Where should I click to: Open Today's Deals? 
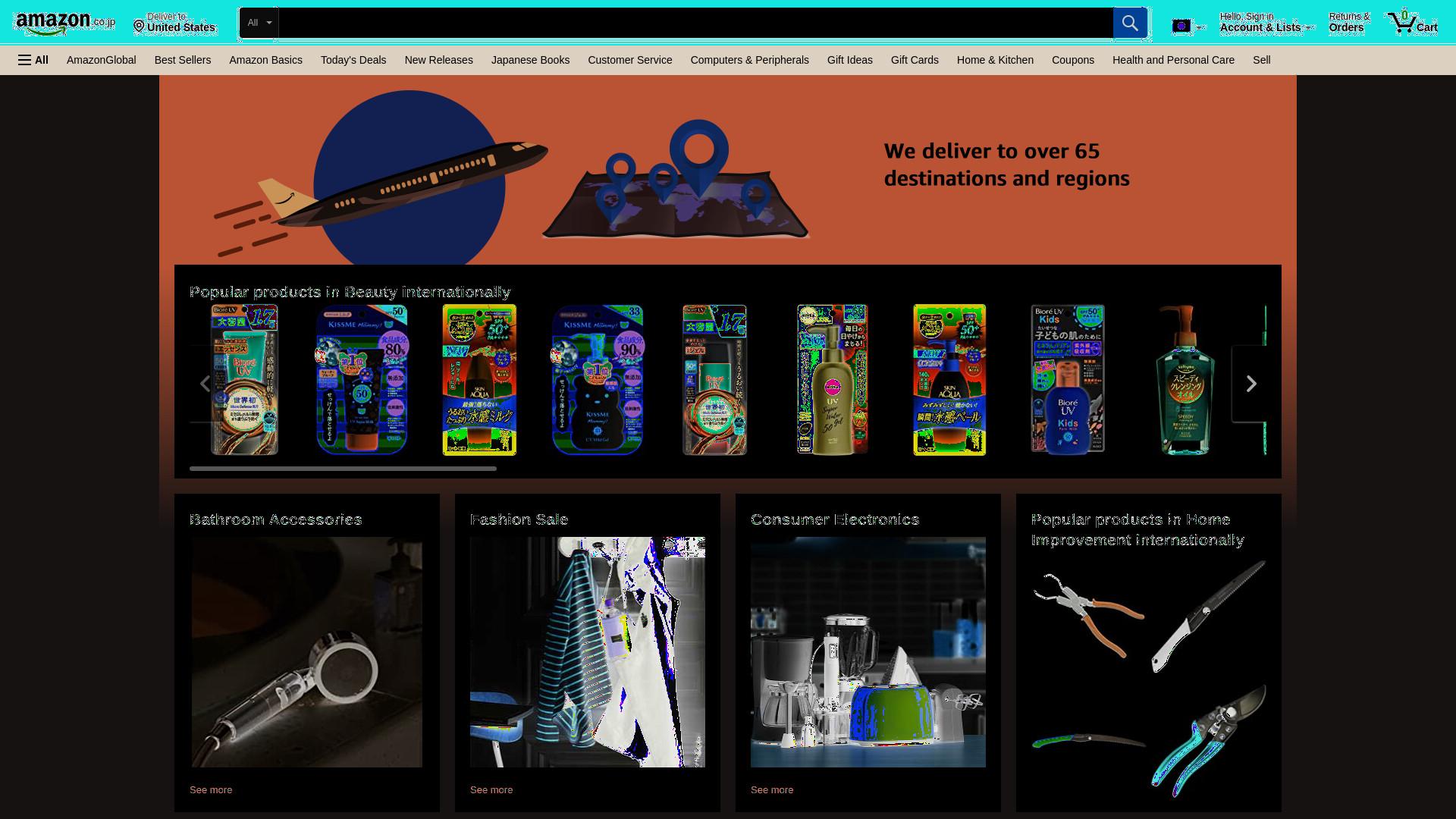(353, 60)
